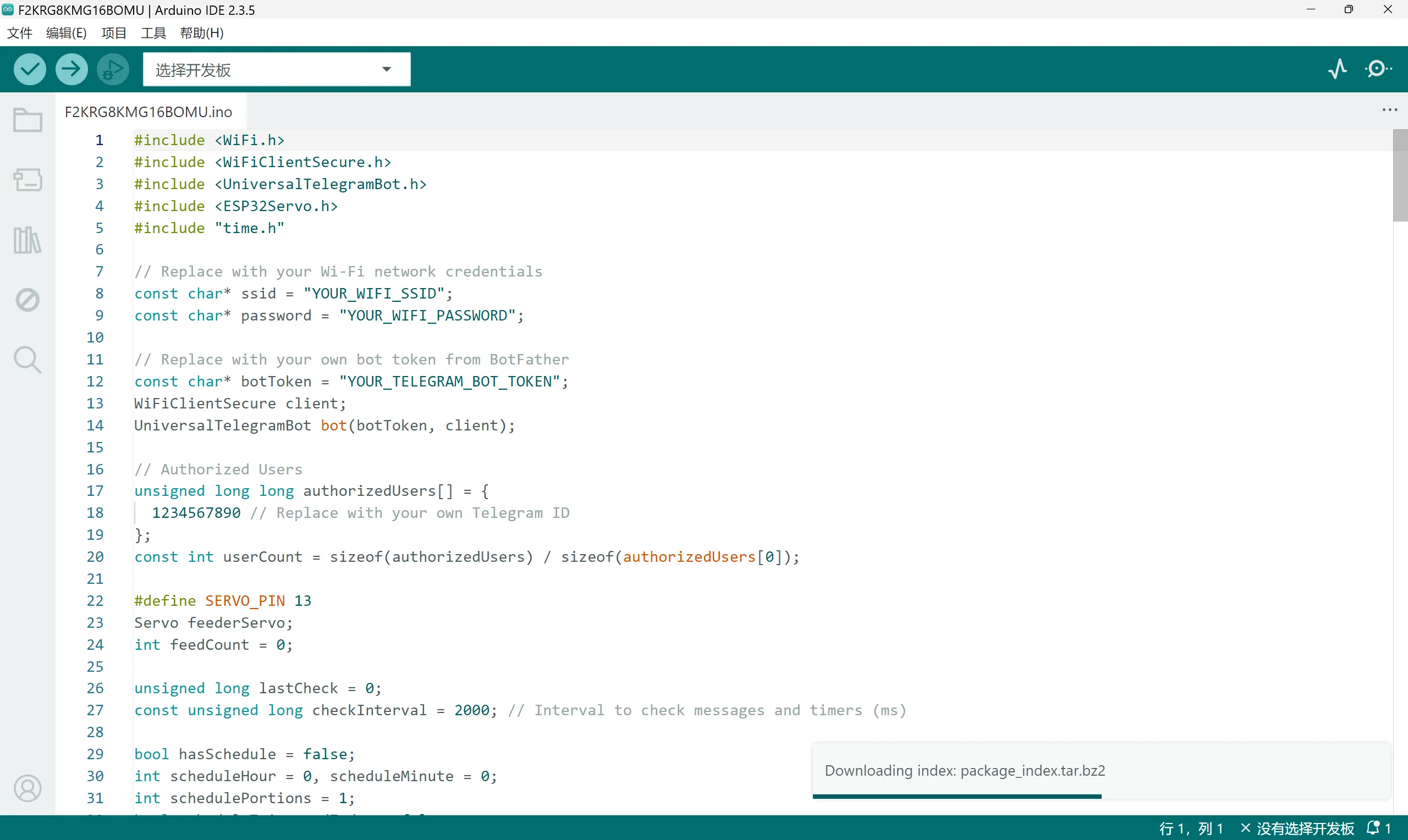Click the notification bell in status bar
The image size is (1408, 840).
click(1374, 828)
